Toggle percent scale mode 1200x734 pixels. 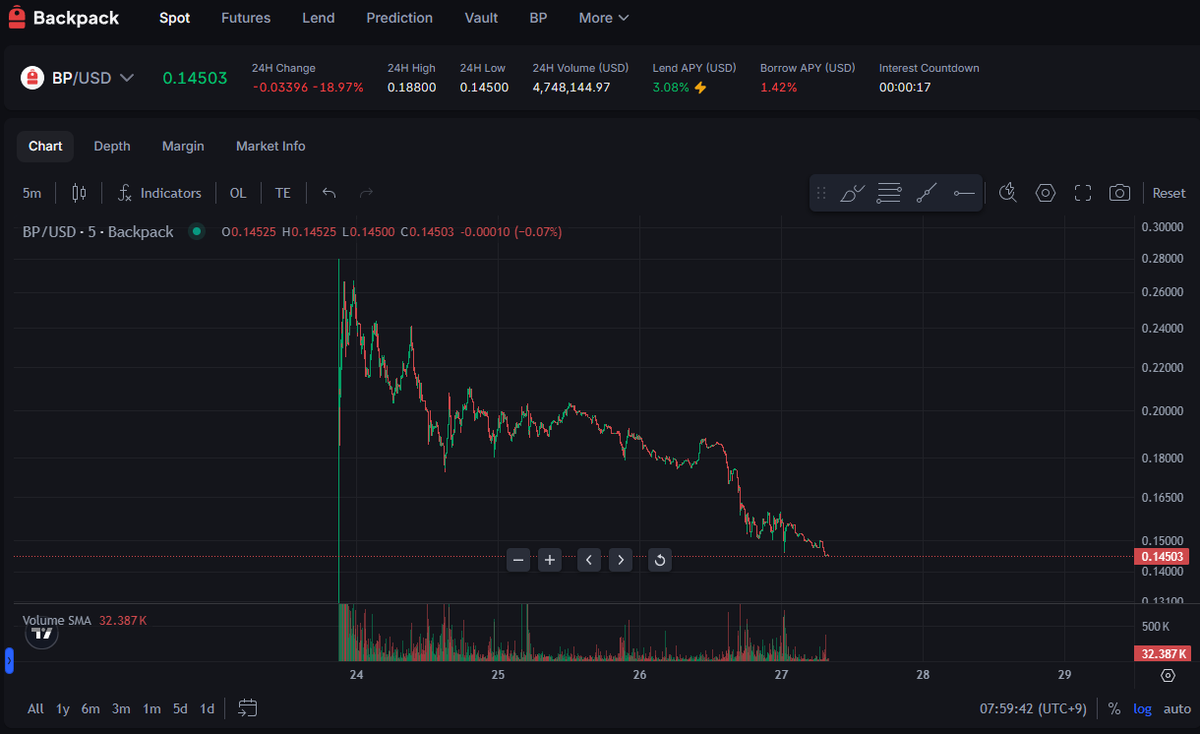pyautogui.click(x=1114, y=709)
